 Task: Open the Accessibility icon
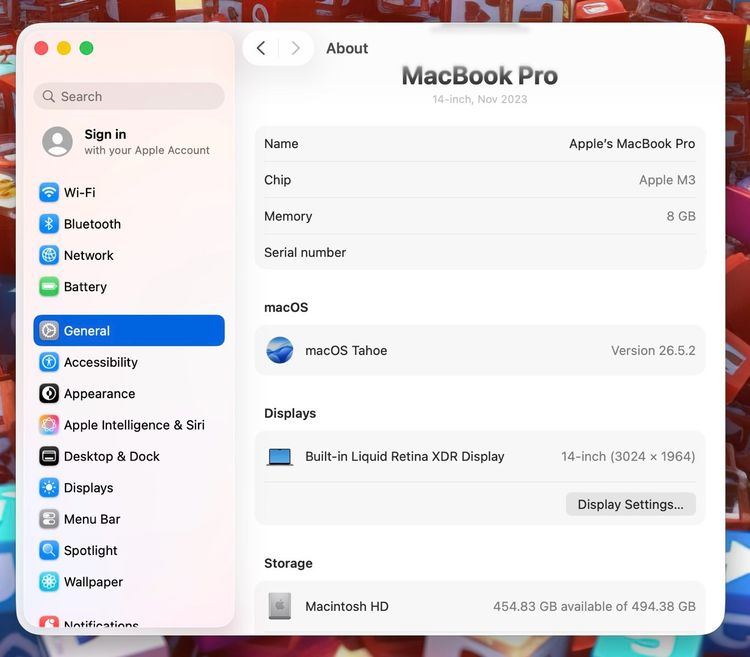coord(49,362)
